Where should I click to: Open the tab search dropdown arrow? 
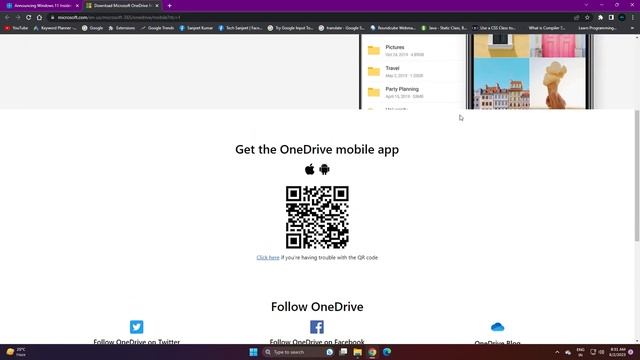(586, 5)
